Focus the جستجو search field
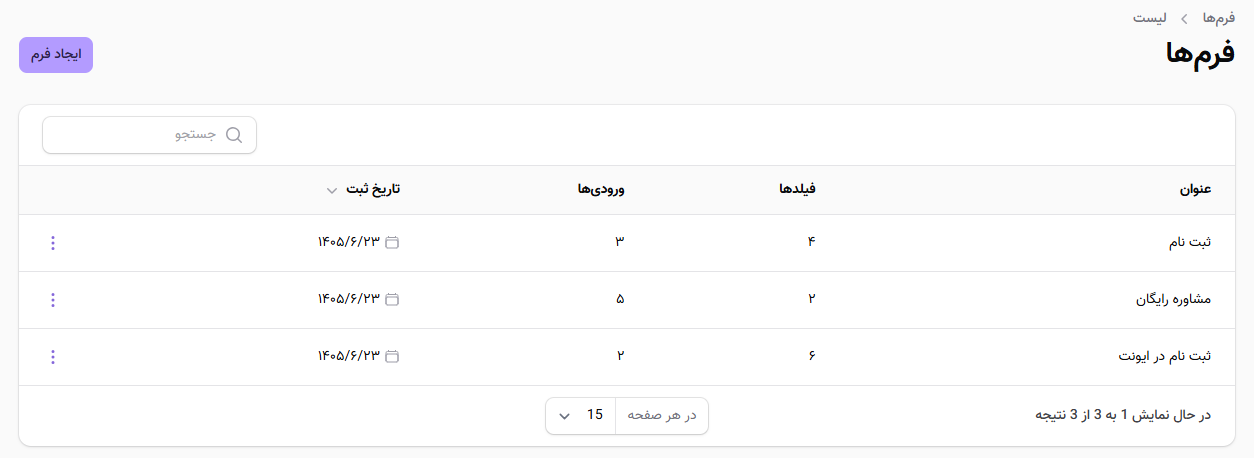1254x458 pixels. coord(149,135)
